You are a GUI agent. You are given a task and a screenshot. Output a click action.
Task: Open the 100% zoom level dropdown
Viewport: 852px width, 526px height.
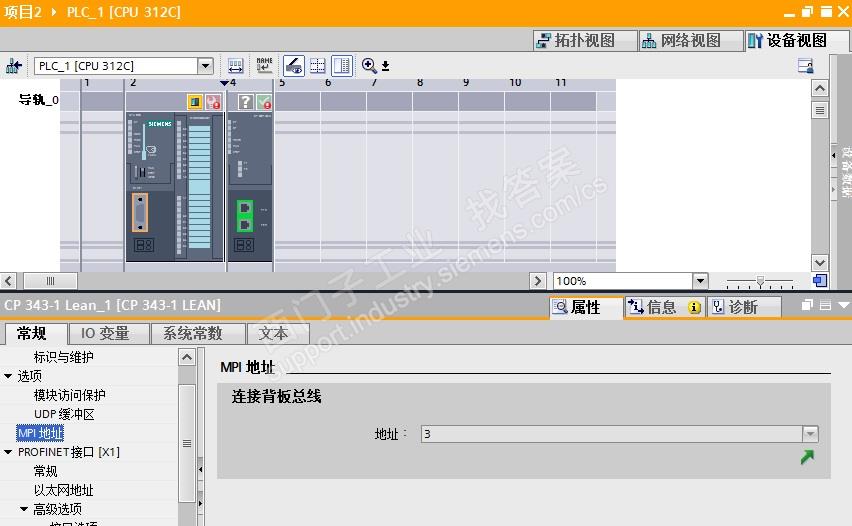tap(700, 281)
